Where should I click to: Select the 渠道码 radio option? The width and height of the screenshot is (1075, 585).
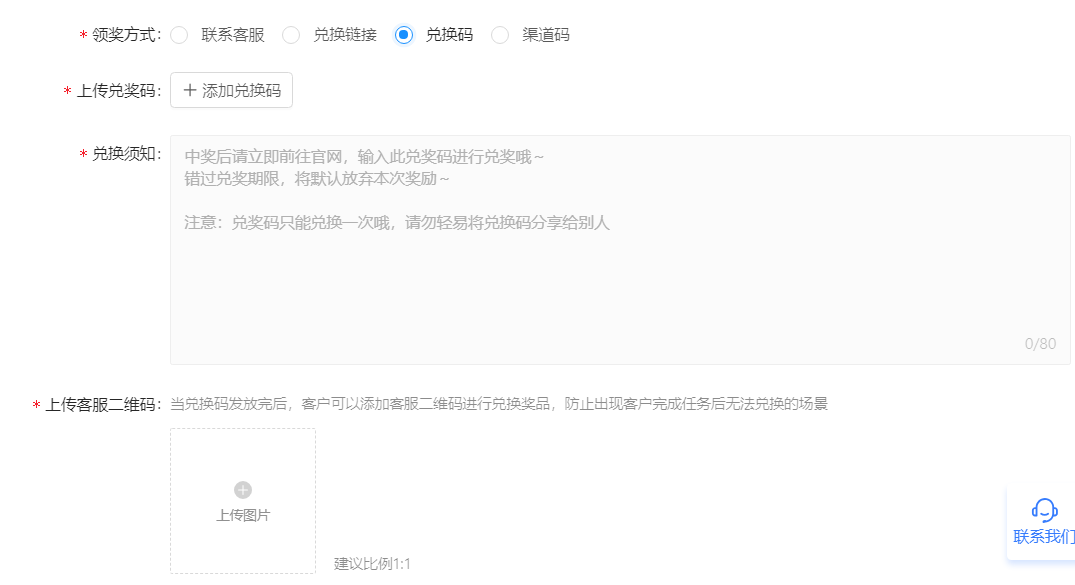[x=500, y=35]
